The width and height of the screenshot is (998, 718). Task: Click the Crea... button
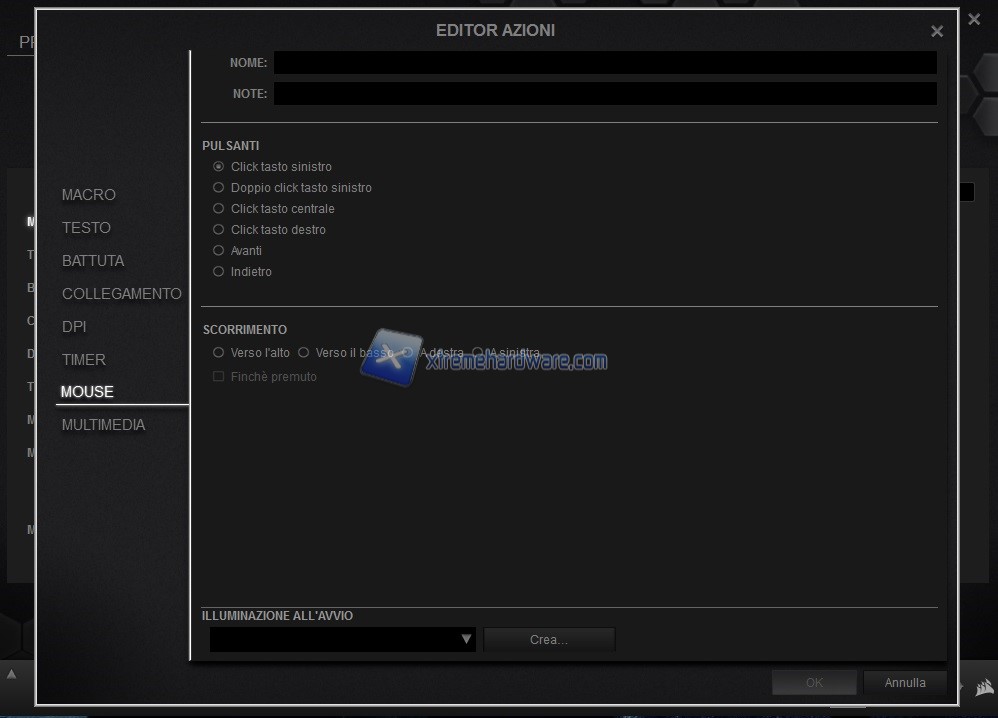coord(549,640)
